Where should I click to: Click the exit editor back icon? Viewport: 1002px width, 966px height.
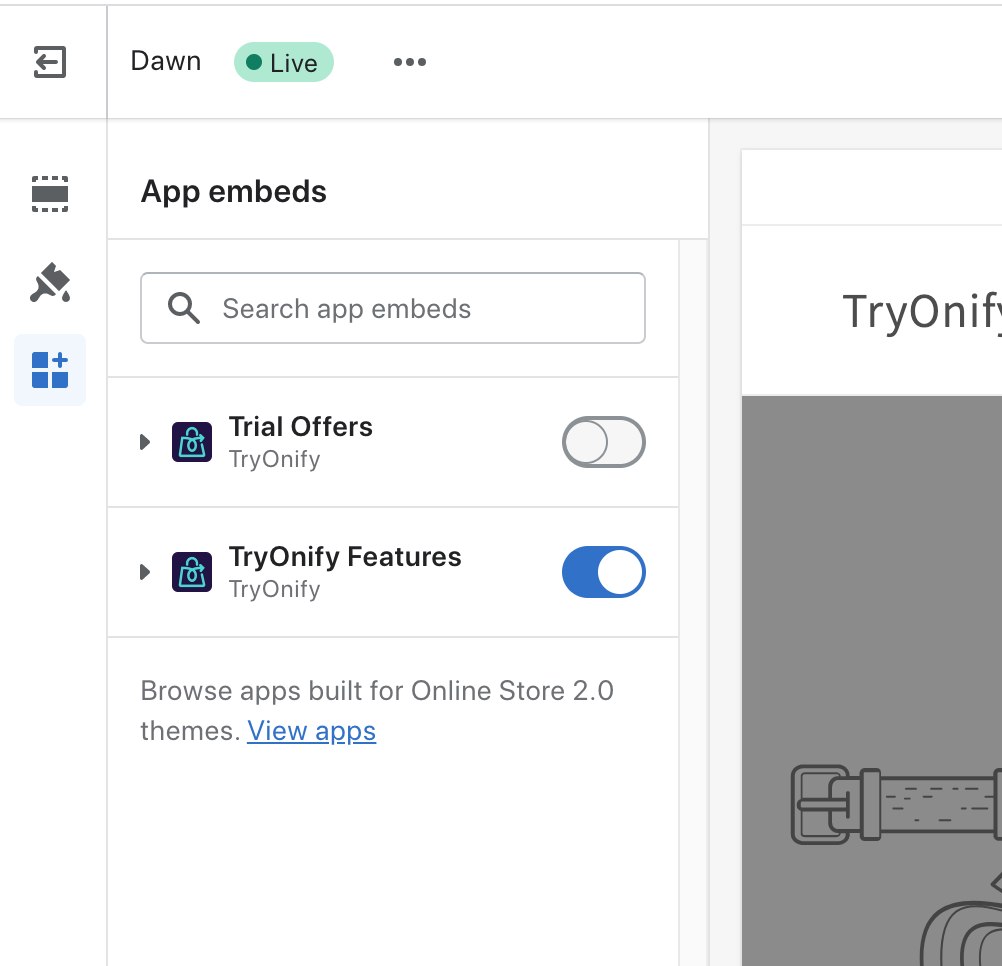point(50,62)
